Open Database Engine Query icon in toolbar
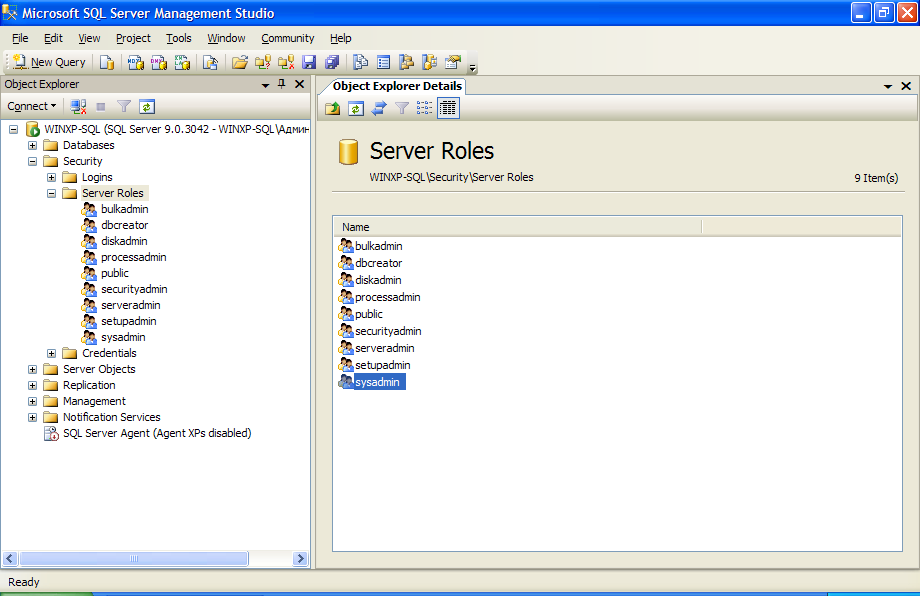The width and height of the screenshot is (920, 596). (107, 62)
